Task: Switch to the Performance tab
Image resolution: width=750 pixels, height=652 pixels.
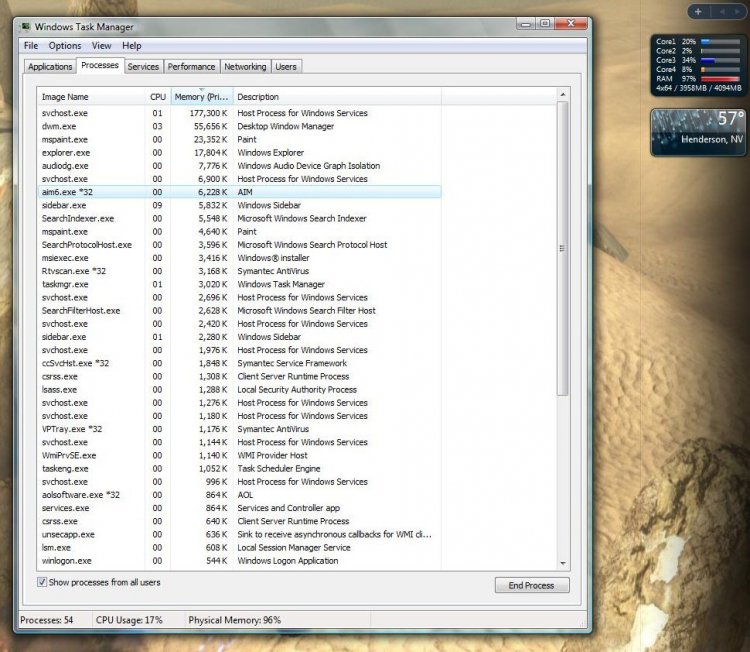Action: pos(191,67)
